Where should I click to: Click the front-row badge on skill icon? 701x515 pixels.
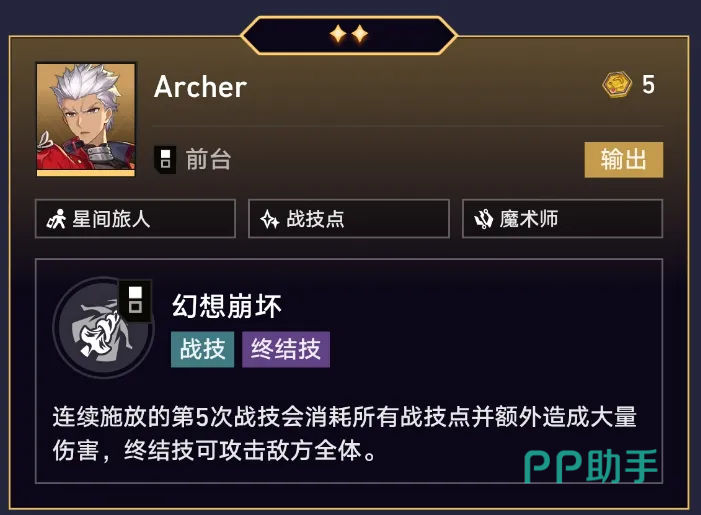(x=135, y=300)
